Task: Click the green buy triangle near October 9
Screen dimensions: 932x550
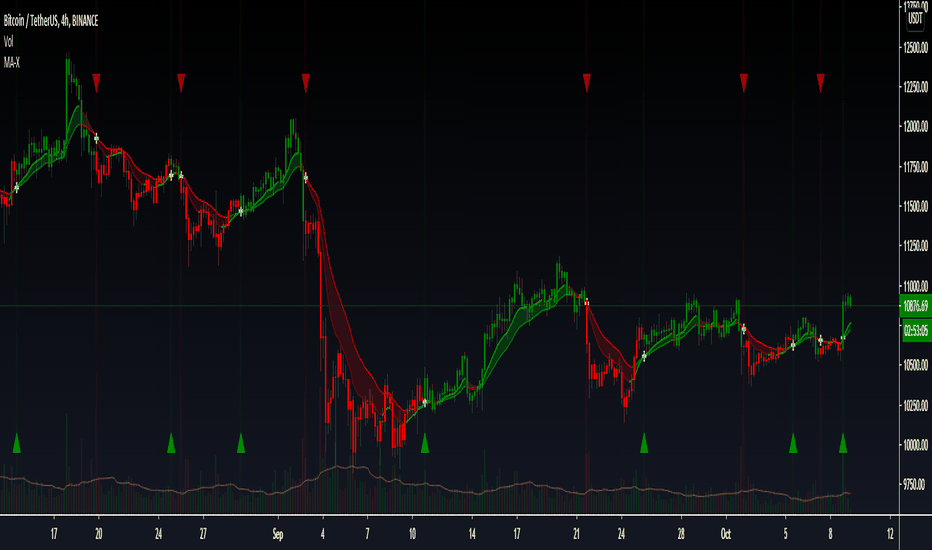Action: click(x=843, y=443)
